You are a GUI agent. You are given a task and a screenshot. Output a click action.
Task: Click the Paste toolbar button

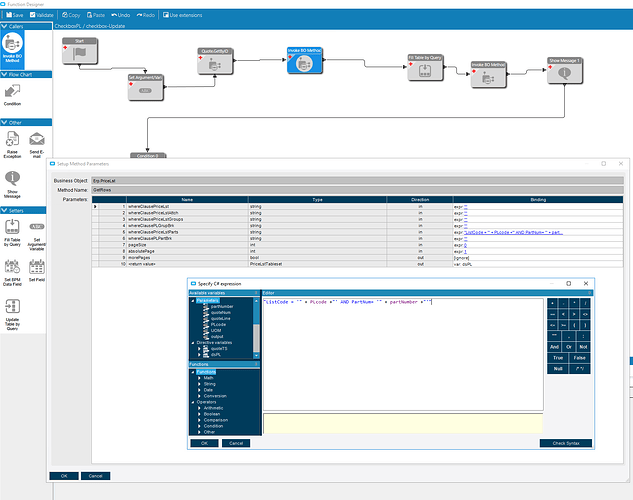tap(96, 15)
